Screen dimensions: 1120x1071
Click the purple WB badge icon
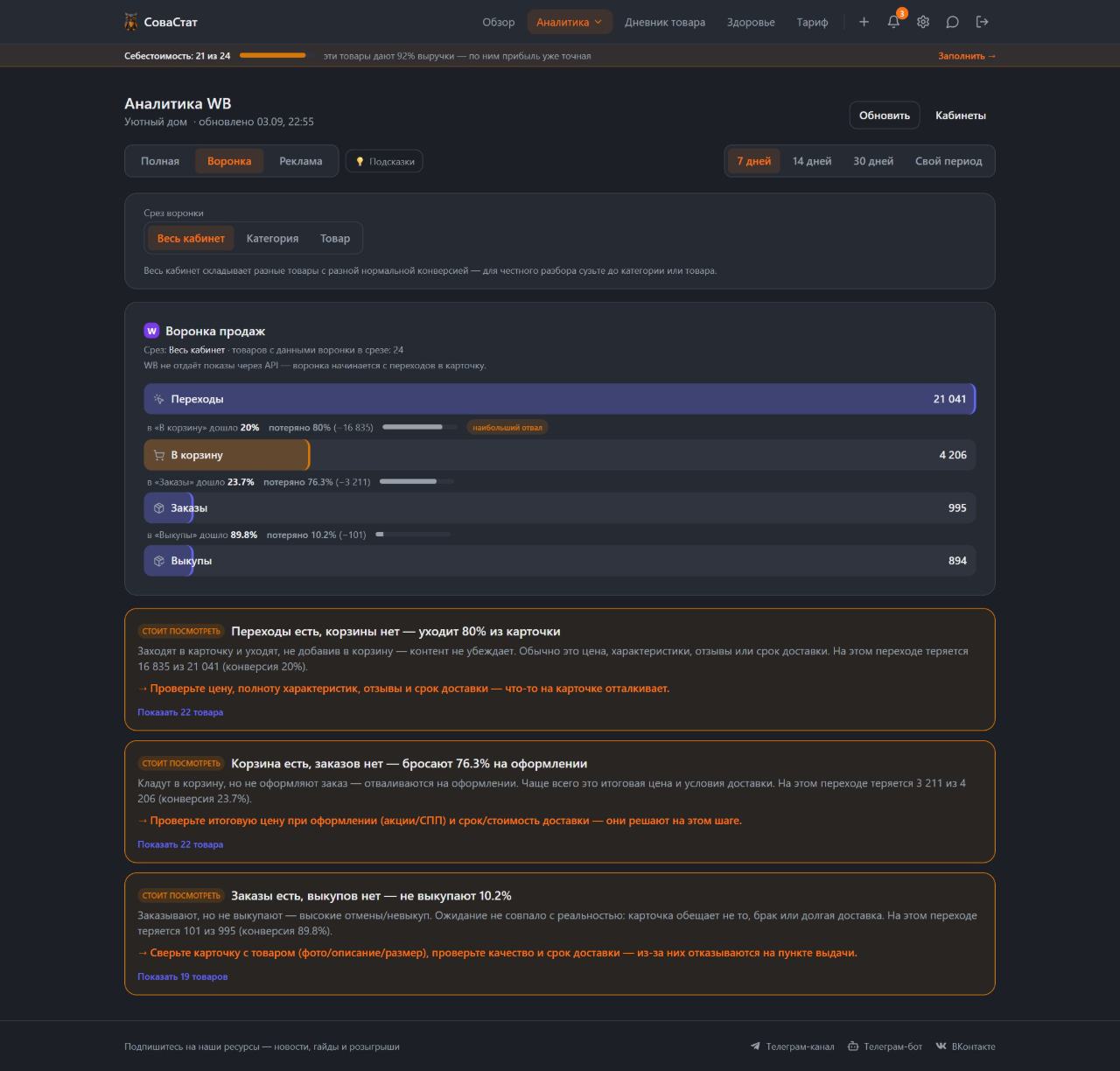151,331
